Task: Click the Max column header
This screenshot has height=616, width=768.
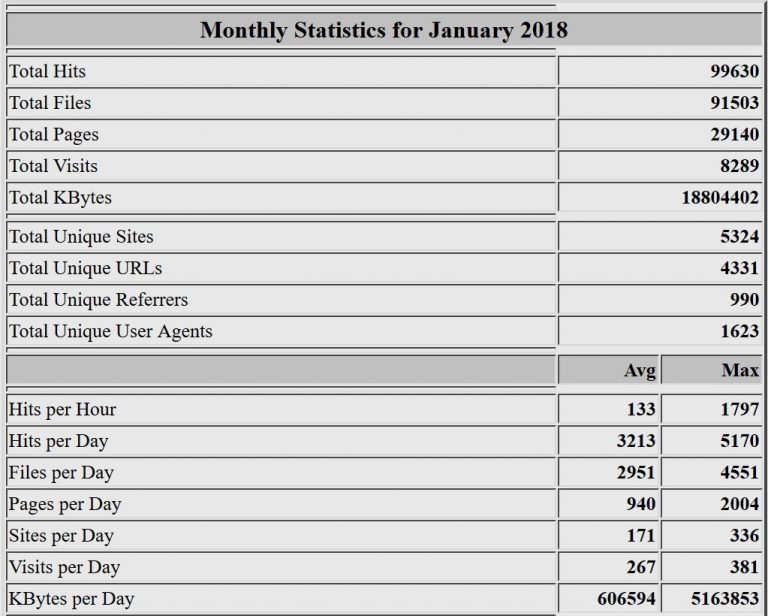Action: 740,371
